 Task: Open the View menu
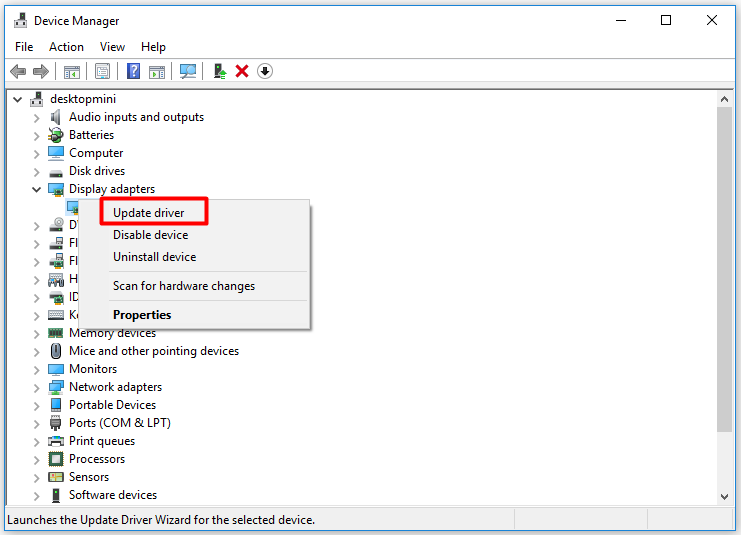click(x=112, y=47)
